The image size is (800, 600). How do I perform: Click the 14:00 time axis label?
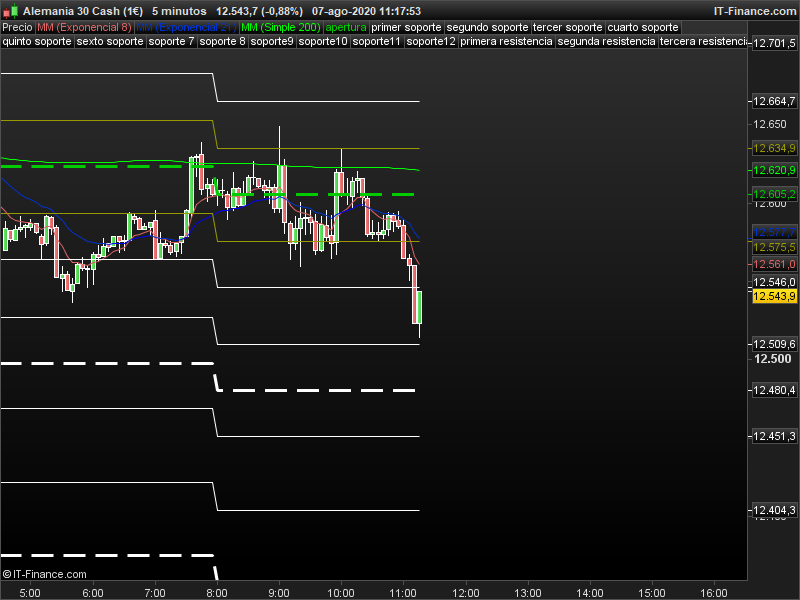[590, 593]
